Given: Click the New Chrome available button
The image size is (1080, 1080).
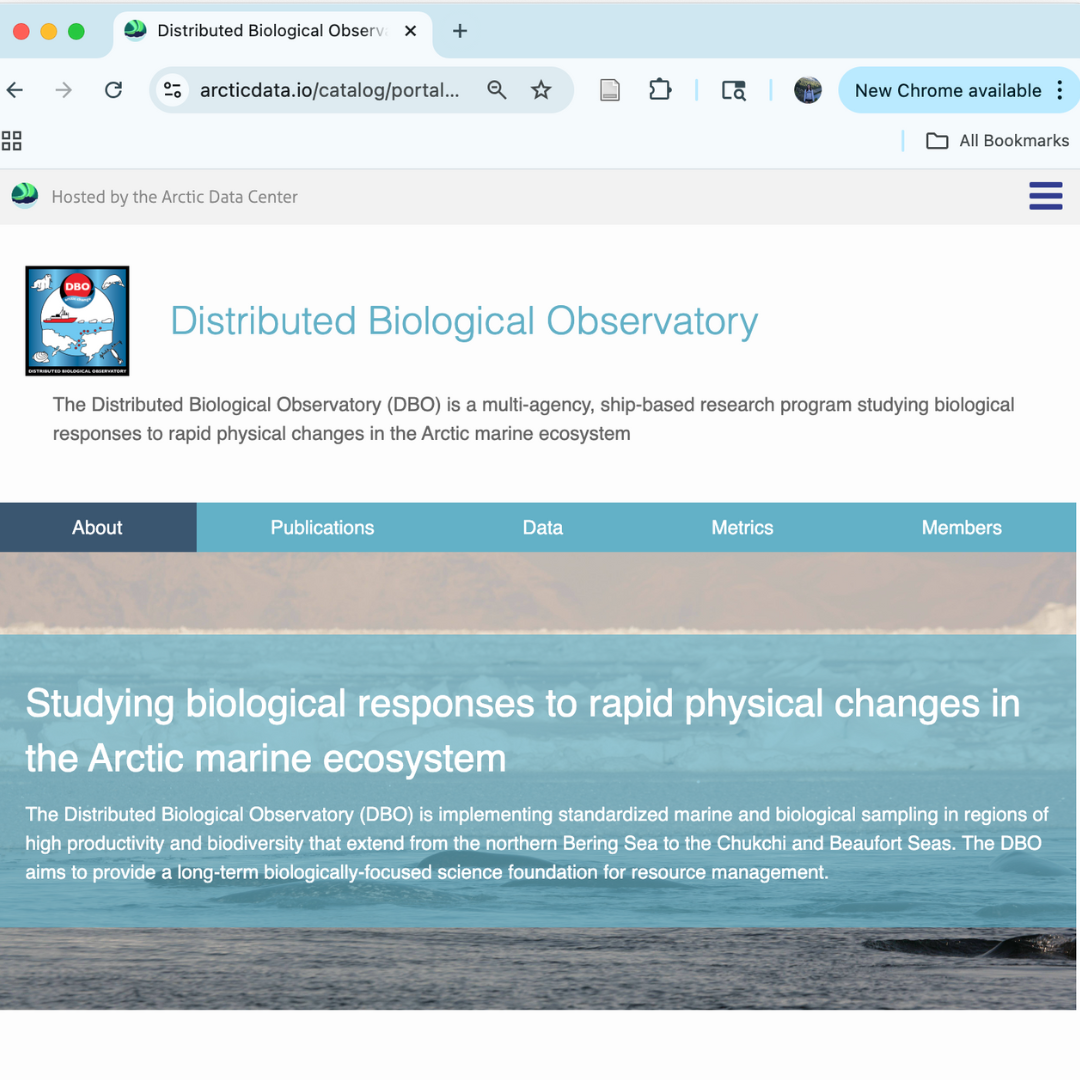Looking at the screenshot, I should coord(947,90).
